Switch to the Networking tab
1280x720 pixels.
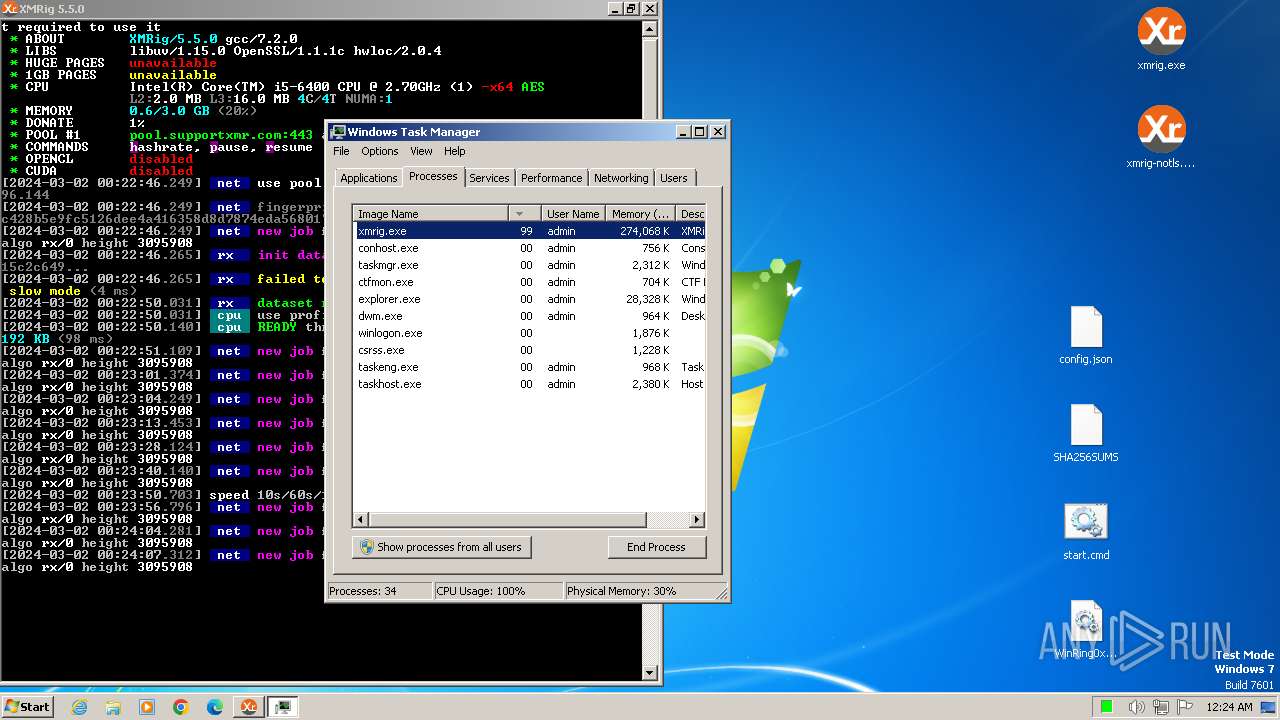(x=621, y=178)
